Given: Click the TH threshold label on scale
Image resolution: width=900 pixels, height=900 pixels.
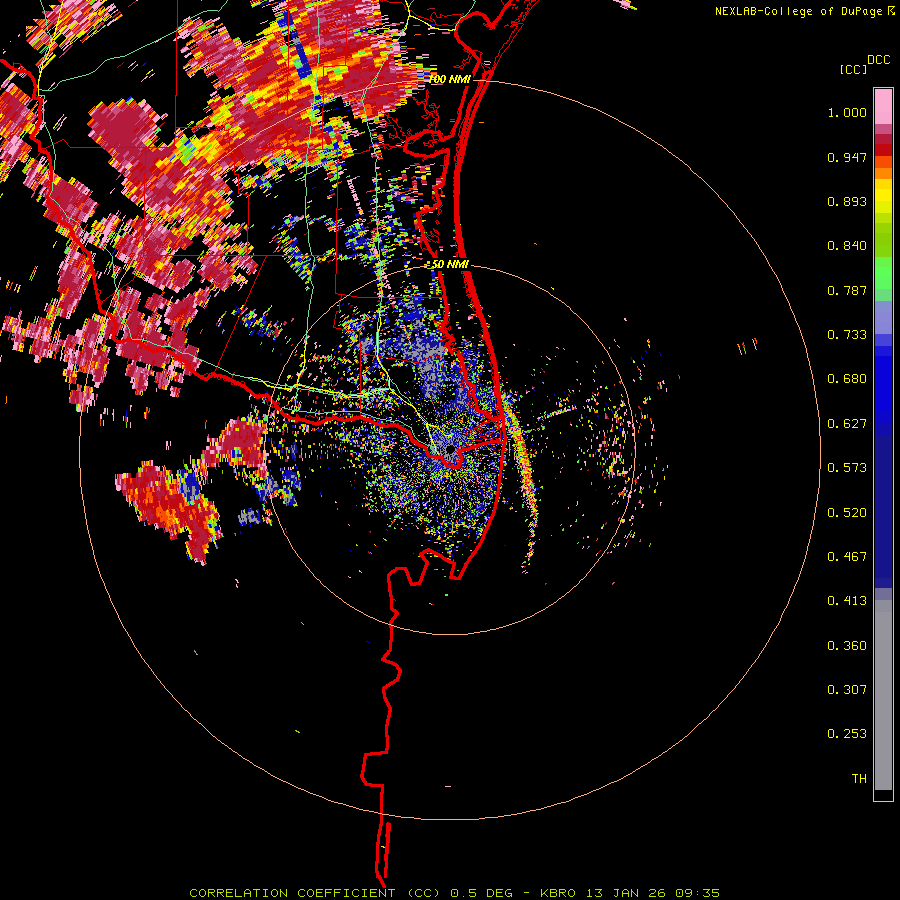Looking at the screenshot, I should pos(859,779).
